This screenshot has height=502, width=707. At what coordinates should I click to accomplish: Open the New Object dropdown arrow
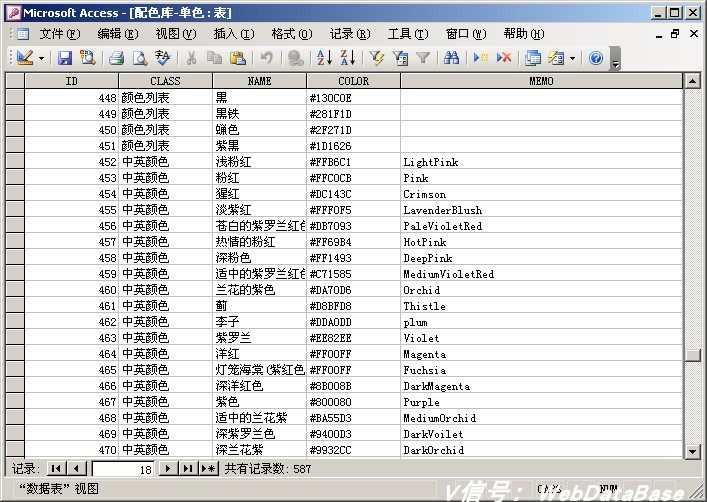click(572, 58)
